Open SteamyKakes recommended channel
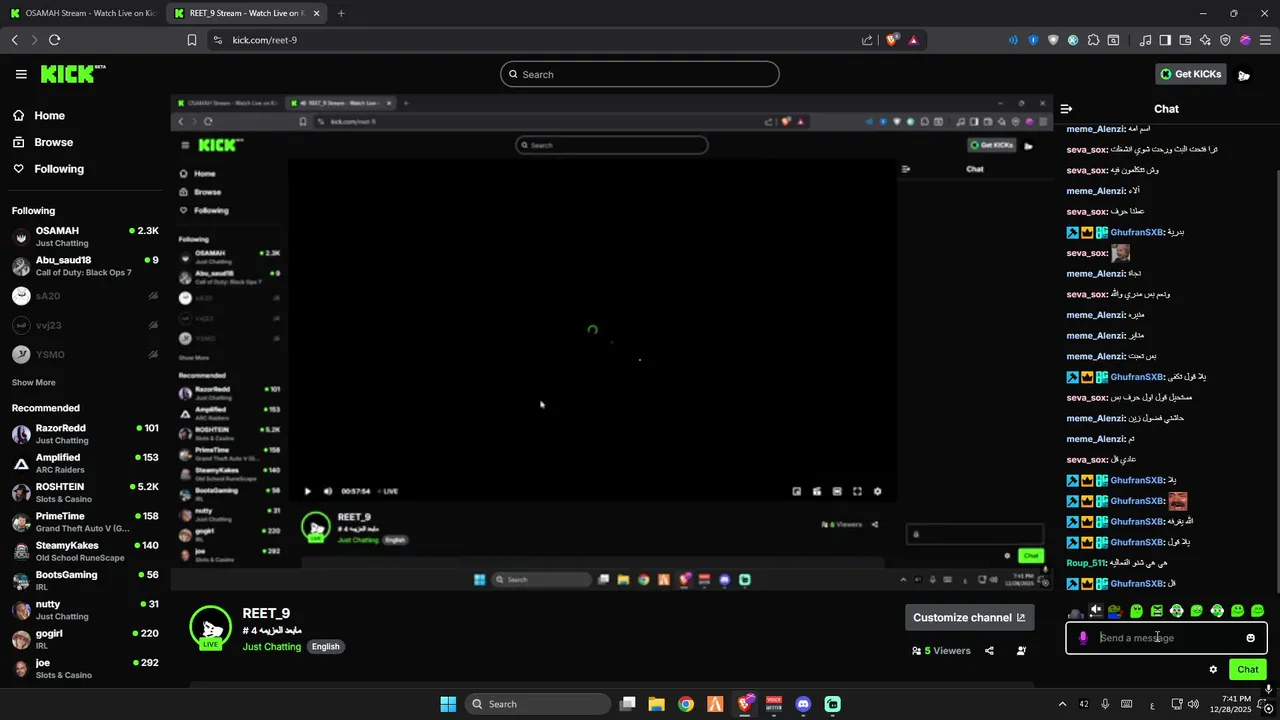1280x720 pixels. pos(85,551)
